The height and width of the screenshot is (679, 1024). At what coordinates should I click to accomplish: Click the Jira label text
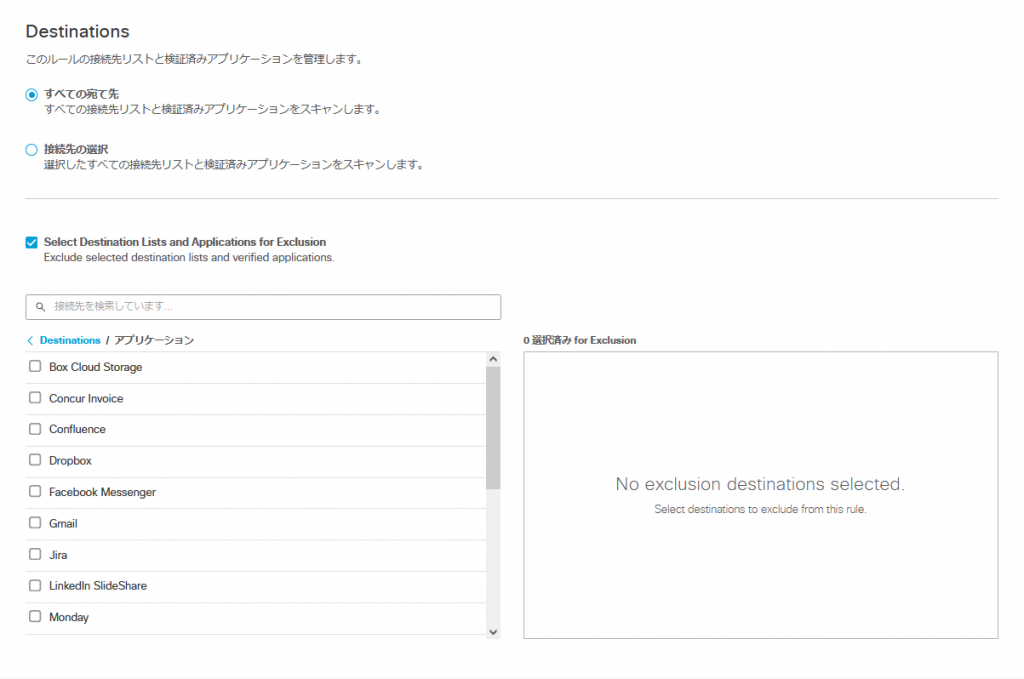tap(58, 555)
